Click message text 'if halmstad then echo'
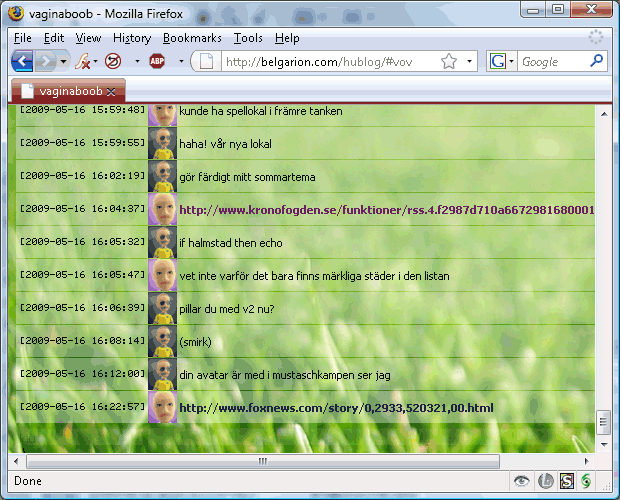This screenshot has height=500, width=620. pos(231,243)
